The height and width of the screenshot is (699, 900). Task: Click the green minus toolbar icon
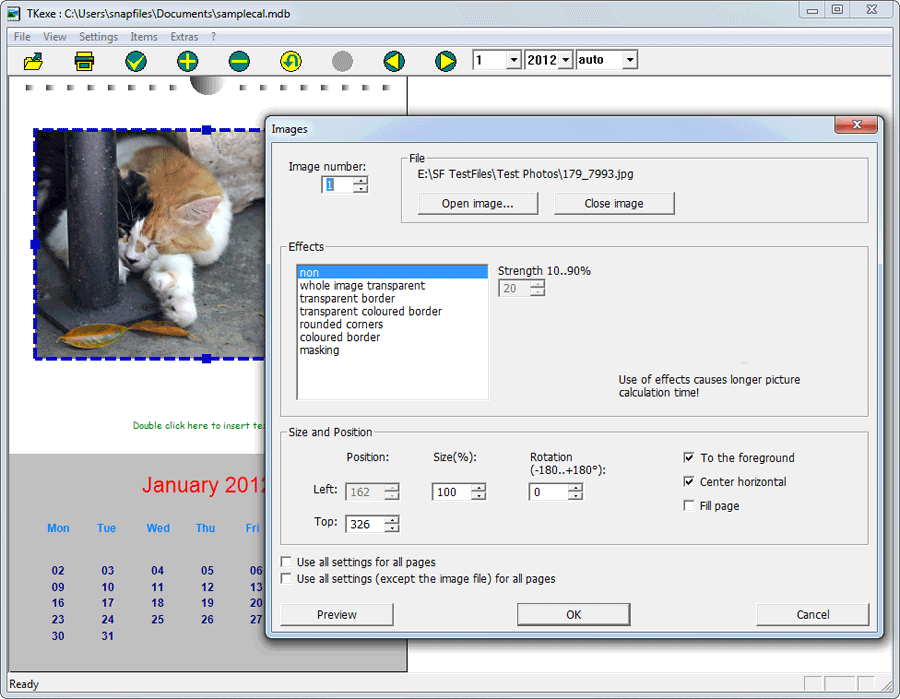pos(239,61)
